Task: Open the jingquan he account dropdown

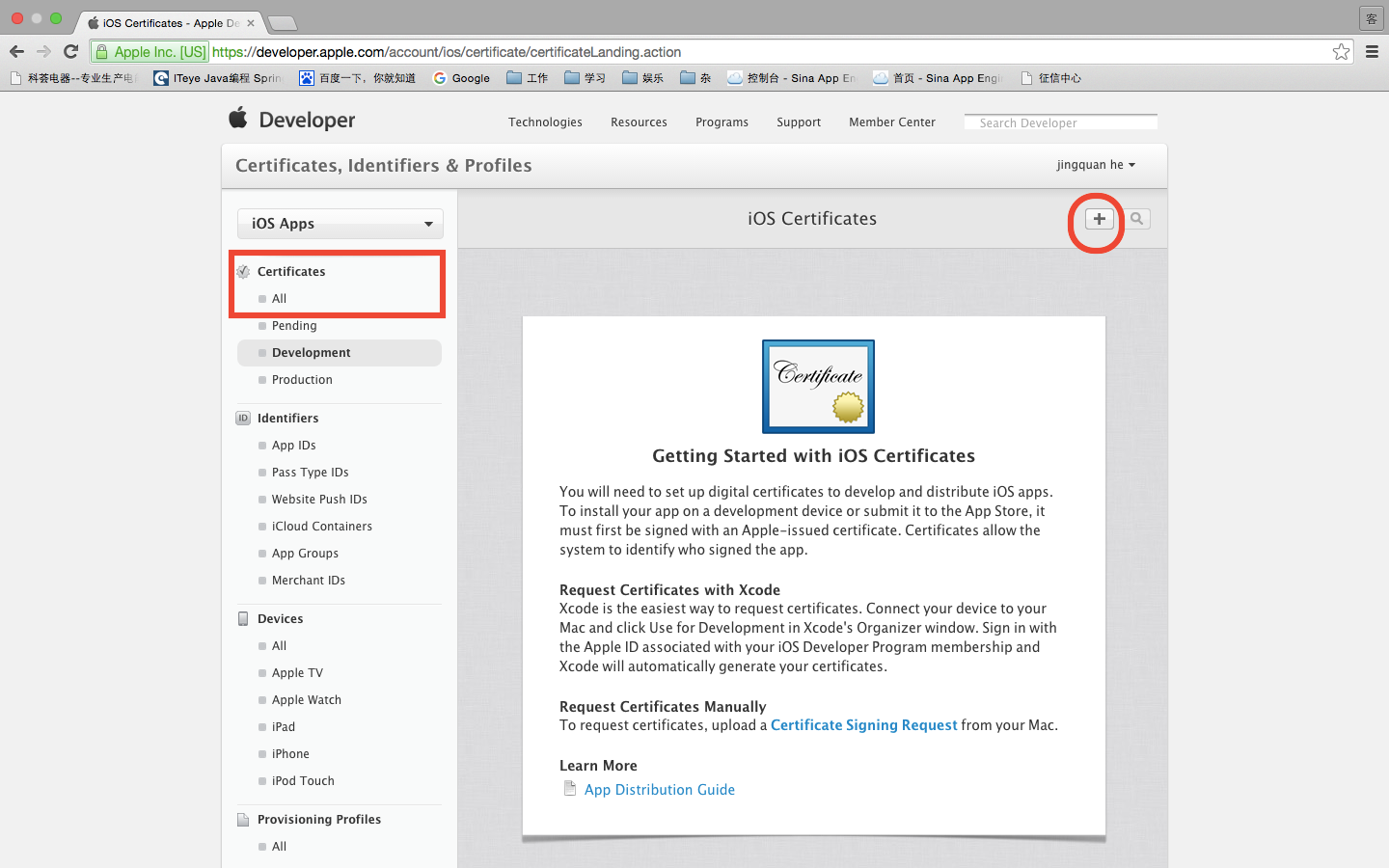Action: (x=1096, y=165)
